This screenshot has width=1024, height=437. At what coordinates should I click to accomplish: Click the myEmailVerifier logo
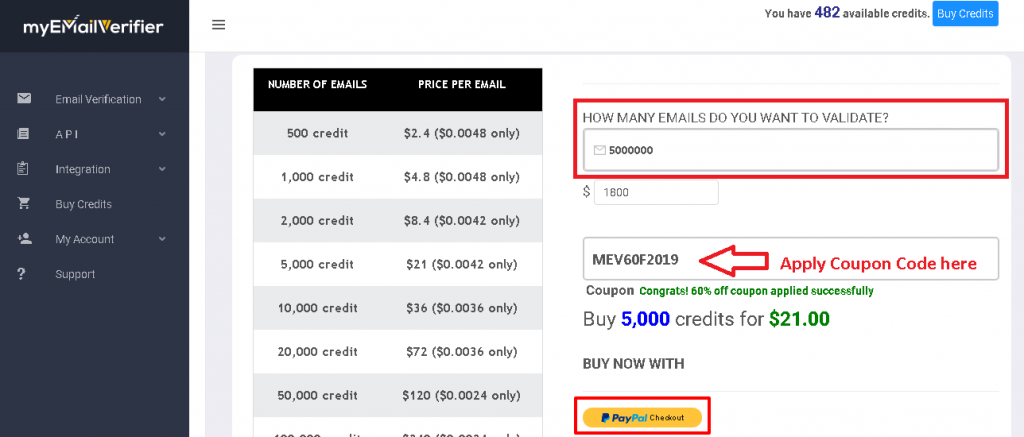[93, 26]
